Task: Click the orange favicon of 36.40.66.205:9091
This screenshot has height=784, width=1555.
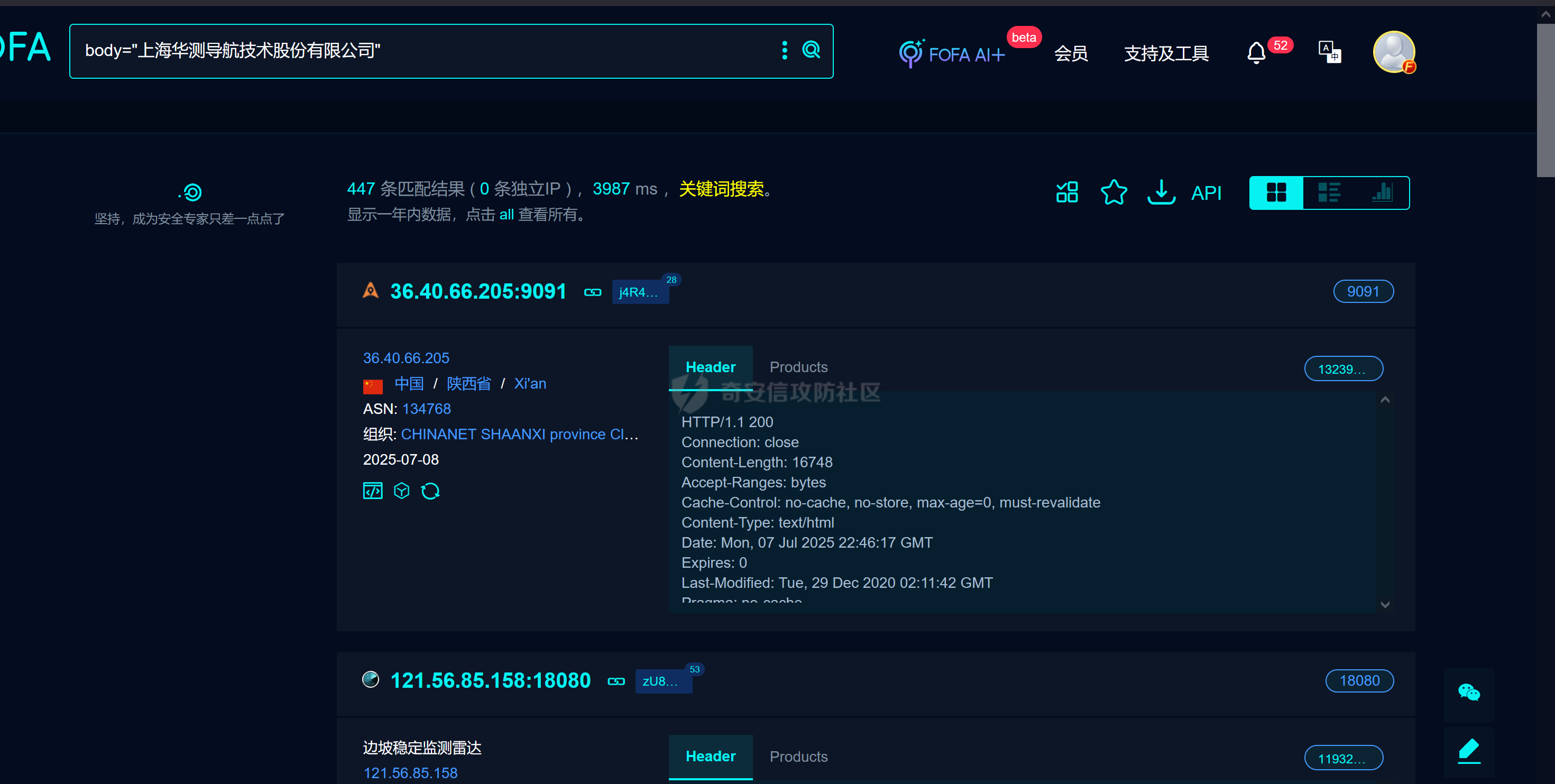Action: tap(370, 291)
